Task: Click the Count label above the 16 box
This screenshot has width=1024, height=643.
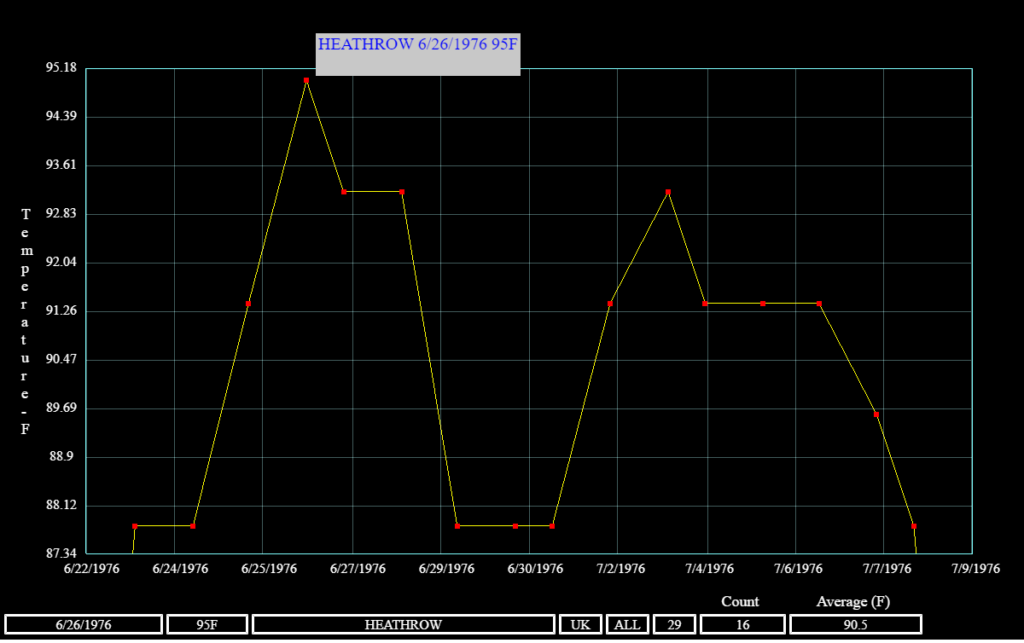Action: [x=740, y=601]
